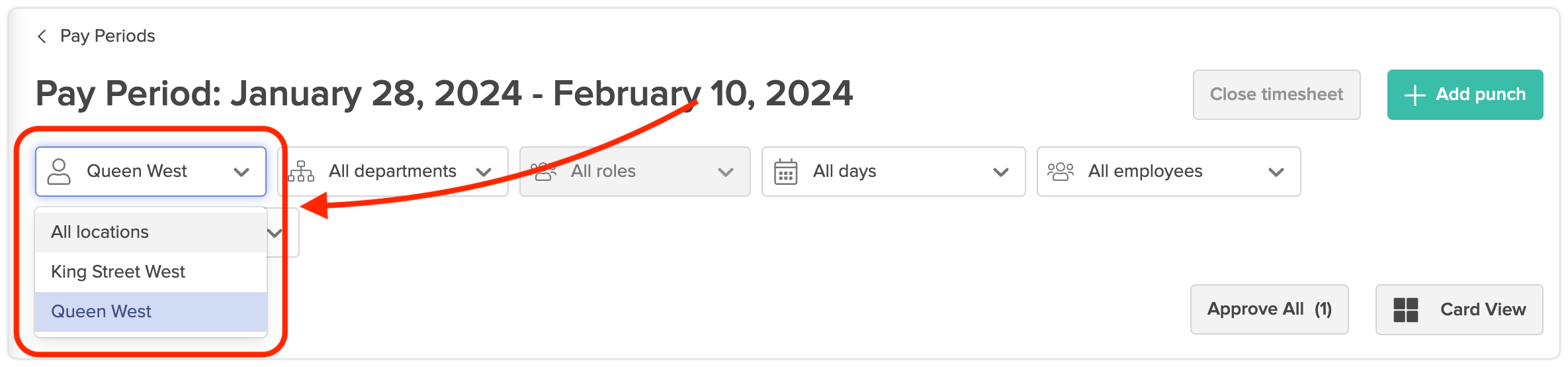Collapse the Queen West location dropdown
Viewport: 1568px width, 367px height.
coord(241,172)
